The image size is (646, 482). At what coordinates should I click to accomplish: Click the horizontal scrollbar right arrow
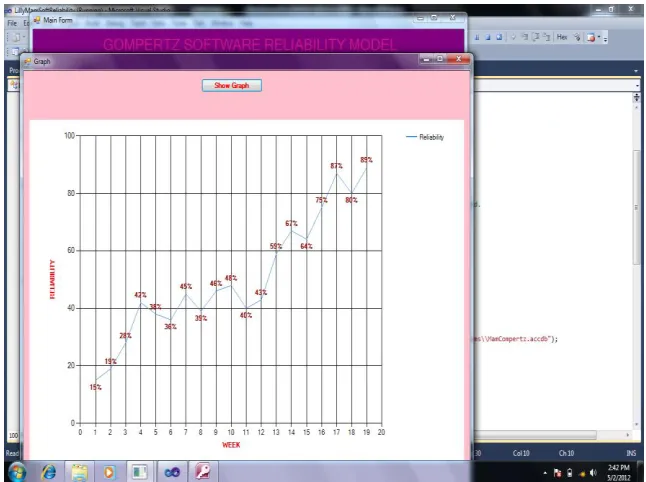(627, 435)
